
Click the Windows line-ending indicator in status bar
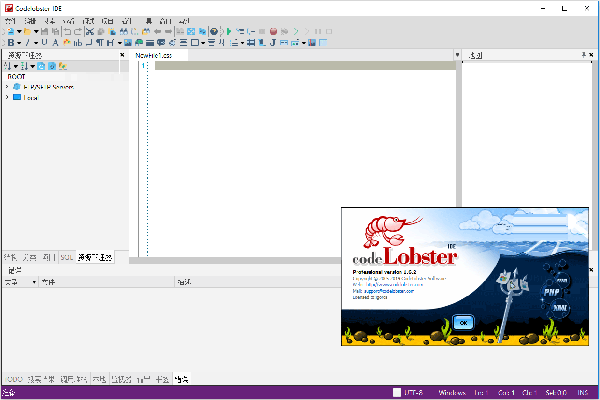click(452, 393)
